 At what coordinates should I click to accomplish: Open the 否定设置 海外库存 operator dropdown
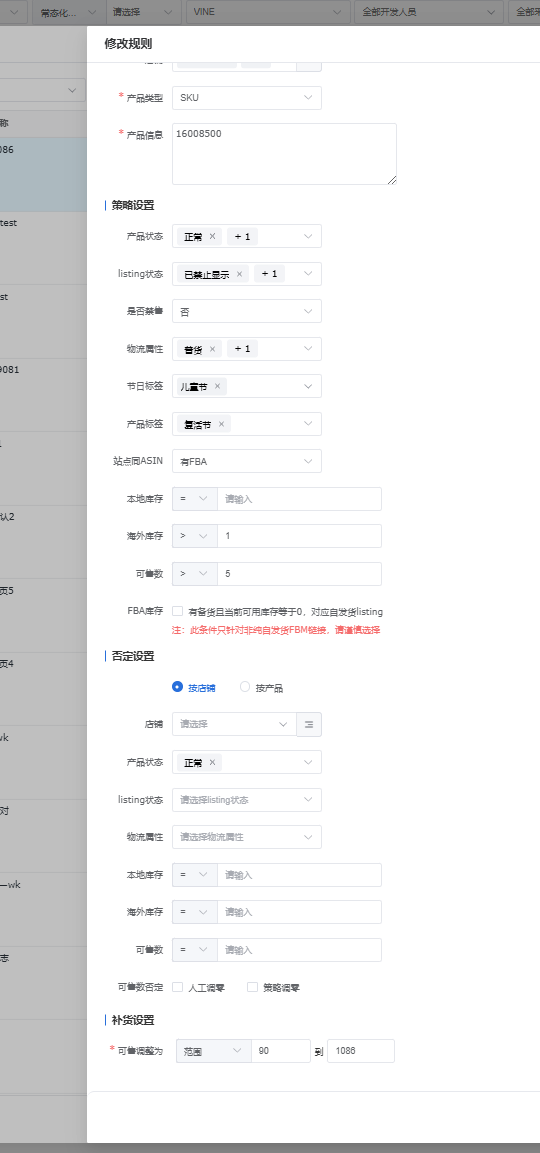click(194, 912)
